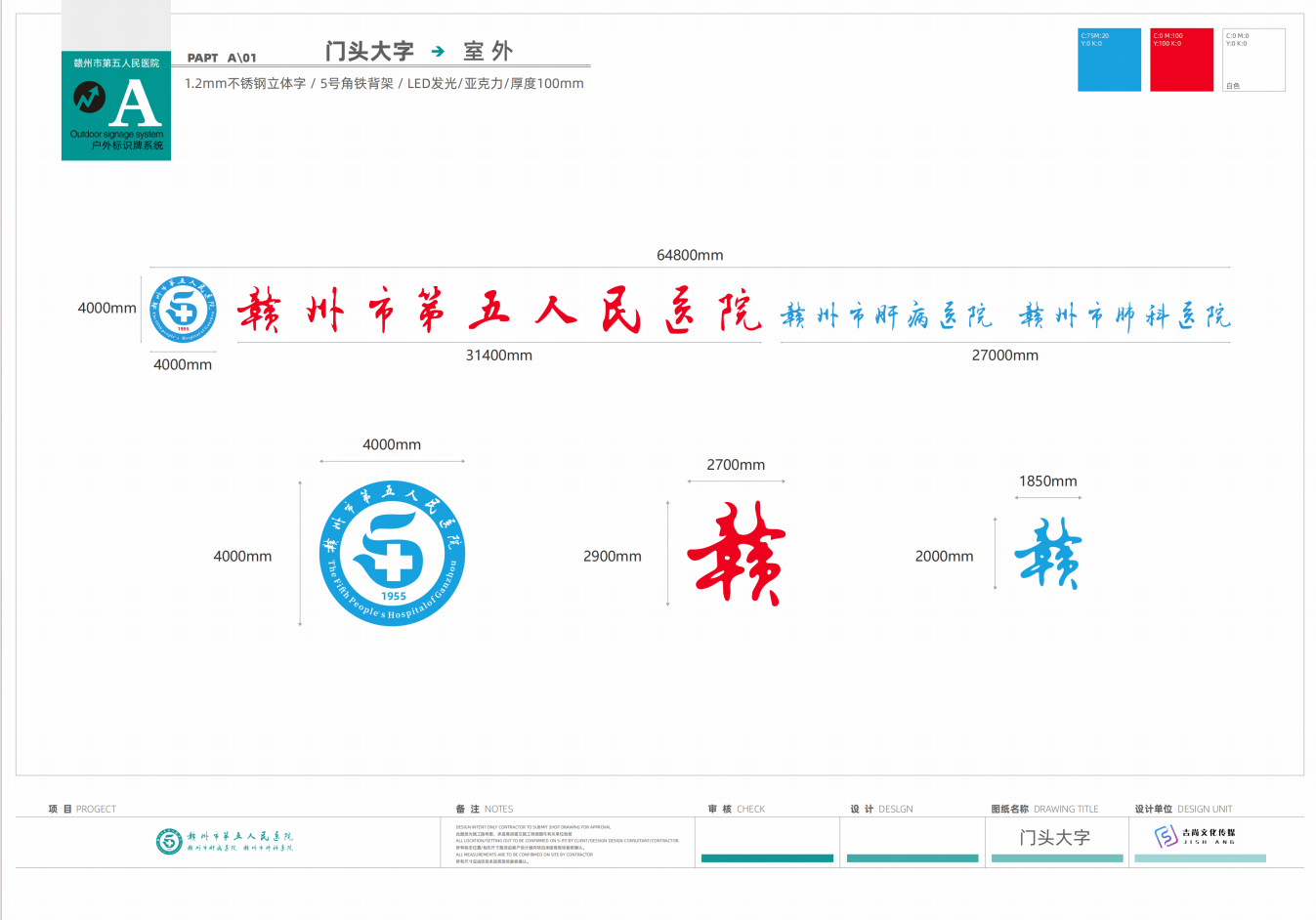Click 门头大字 in the drawing title box
This screenshot has height=920, width=1316.
1054,838
